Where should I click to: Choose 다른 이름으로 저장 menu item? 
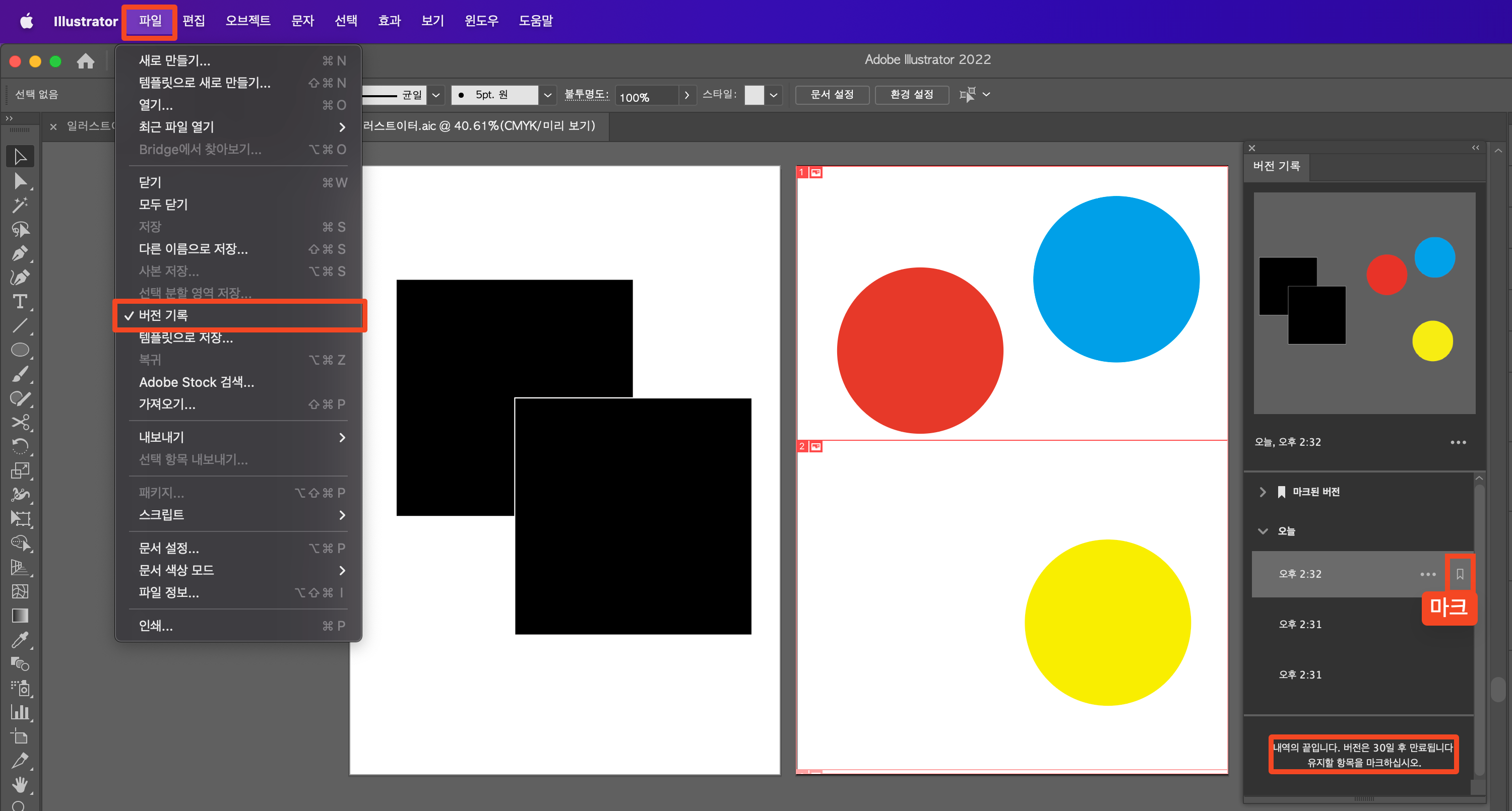tap(194, 249)
